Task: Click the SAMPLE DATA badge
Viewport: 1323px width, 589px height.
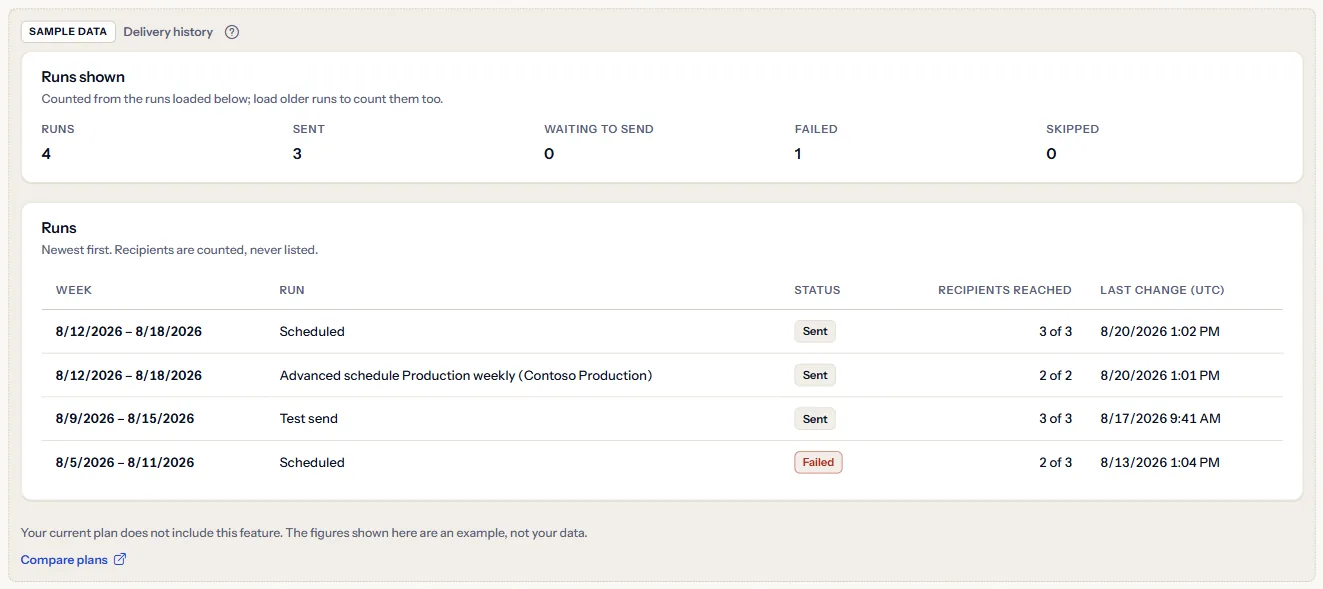Action: click(x=68, y=32)
